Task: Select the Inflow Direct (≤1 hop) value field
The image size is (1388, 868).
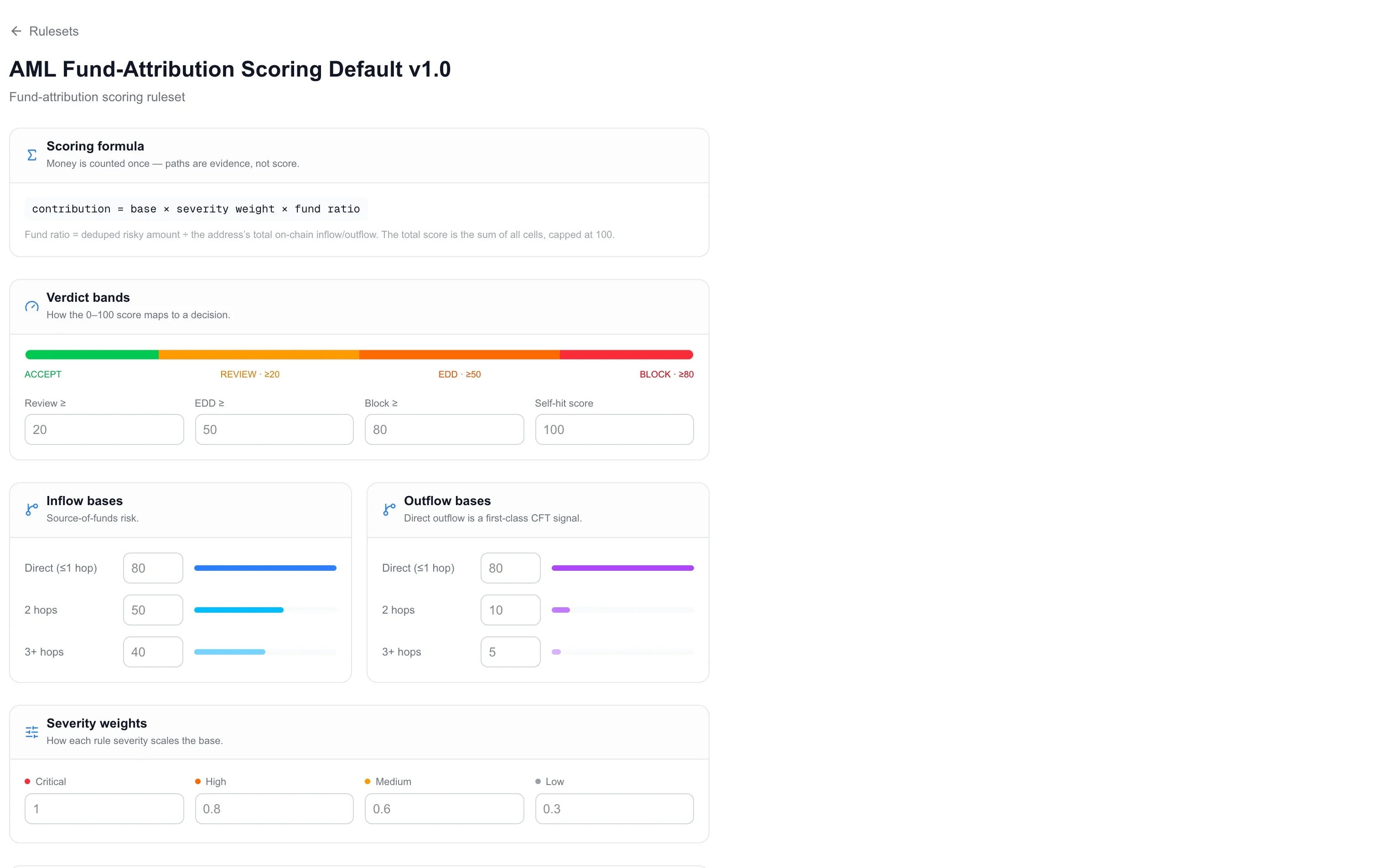Action: 153,568
